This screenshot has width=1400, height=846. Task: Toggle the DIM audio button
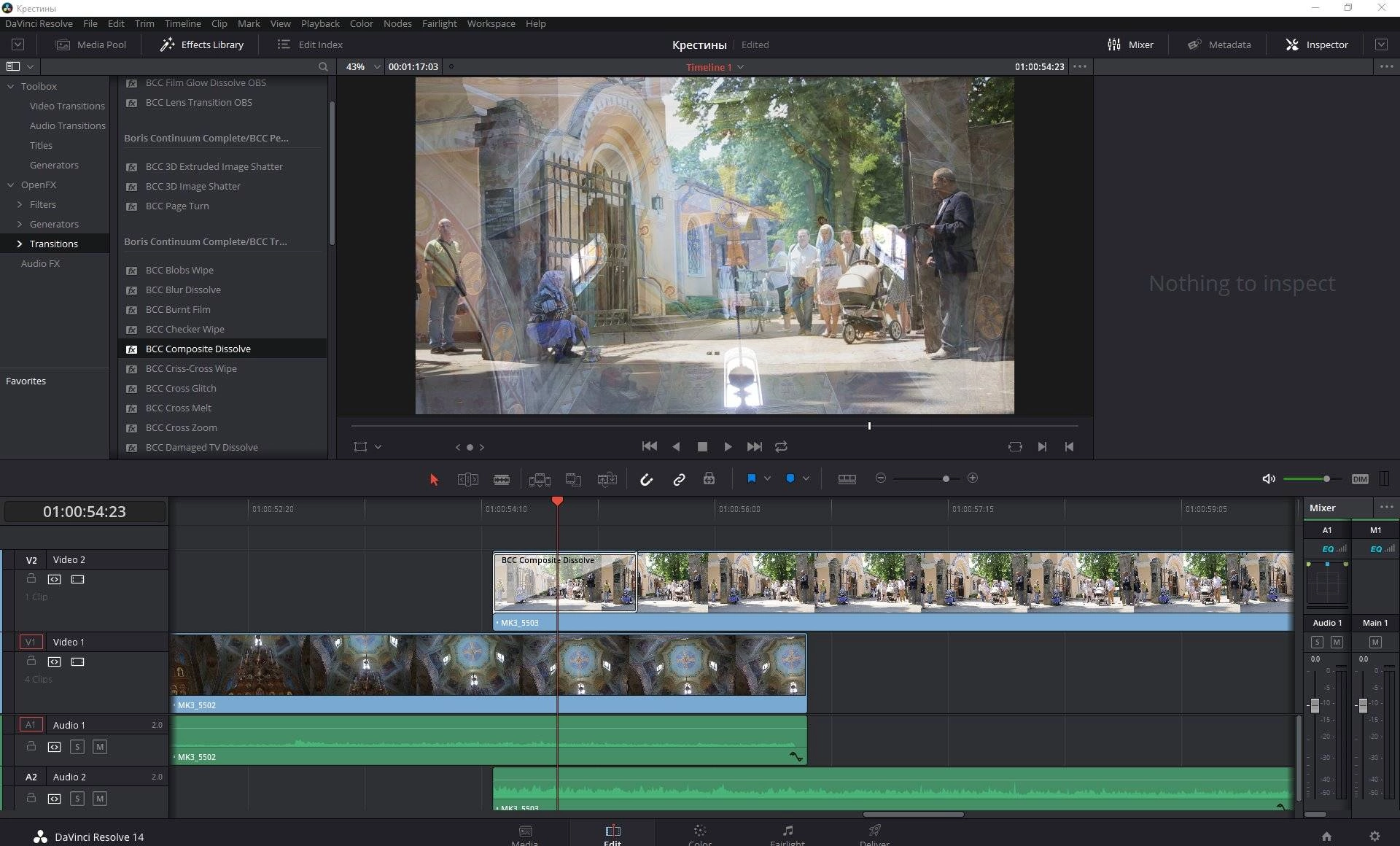click(x=1360, y=479)
